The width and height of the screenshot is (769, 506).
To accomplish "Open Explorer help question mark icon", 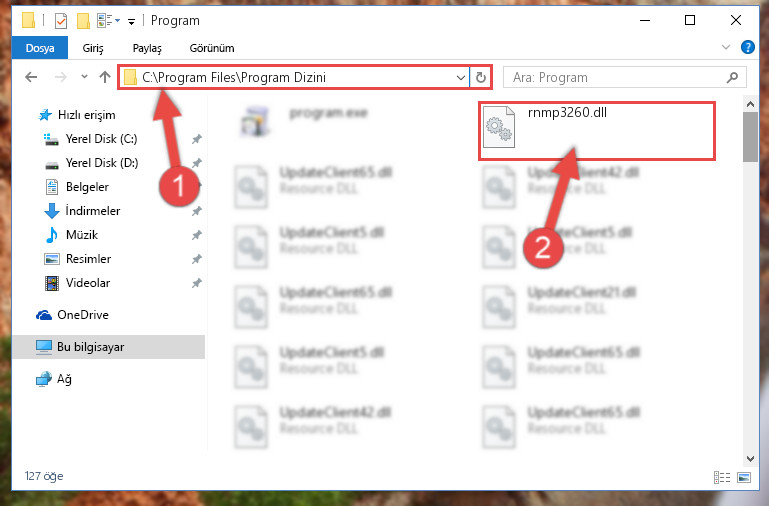I will point(747,47).
